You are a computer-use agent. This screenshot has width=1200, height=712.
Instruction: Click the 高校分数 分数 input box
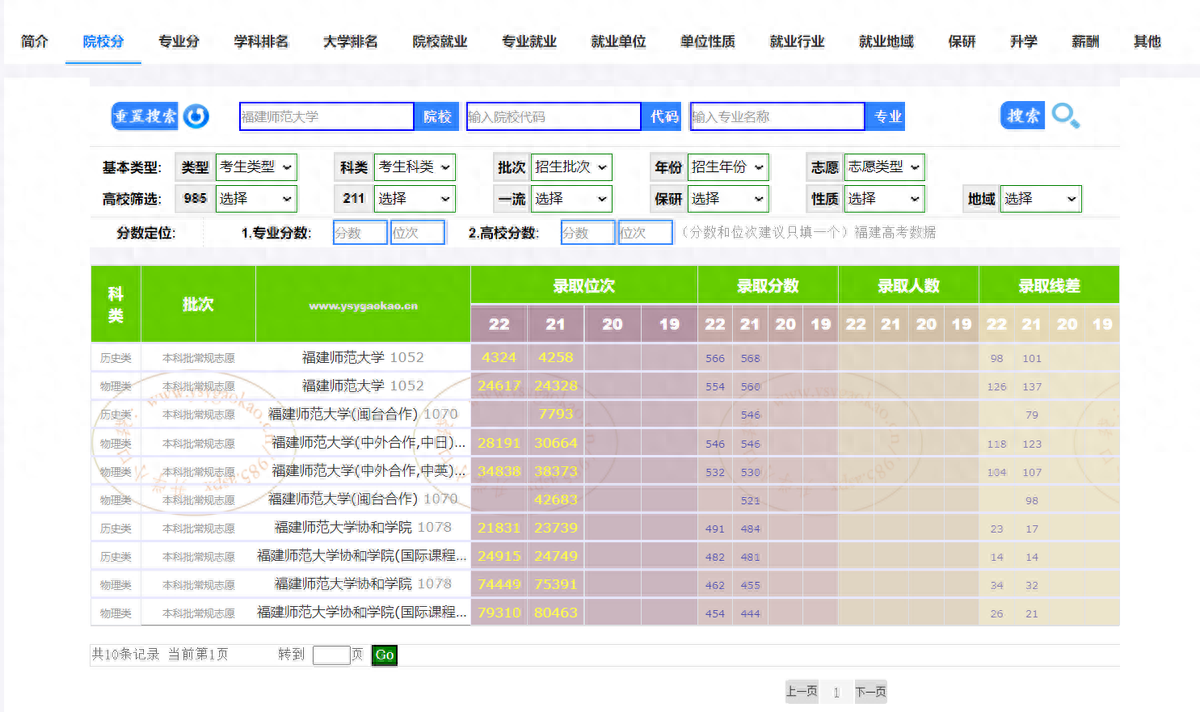tap(588, 233)
